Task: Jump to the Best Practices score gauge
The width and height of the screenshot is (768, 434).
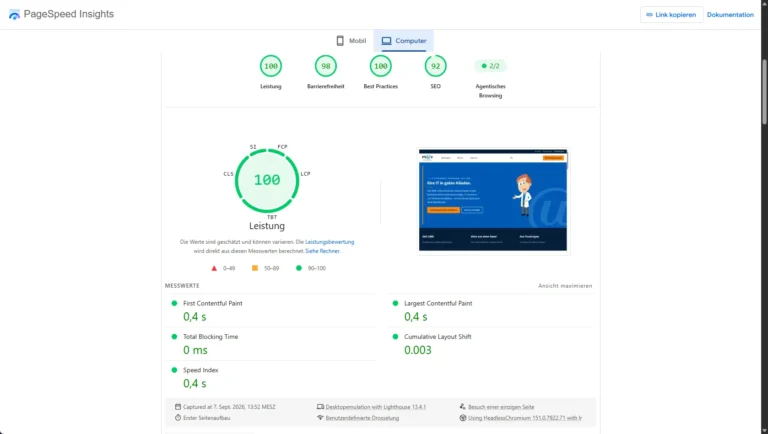Action: click(381, 66)
